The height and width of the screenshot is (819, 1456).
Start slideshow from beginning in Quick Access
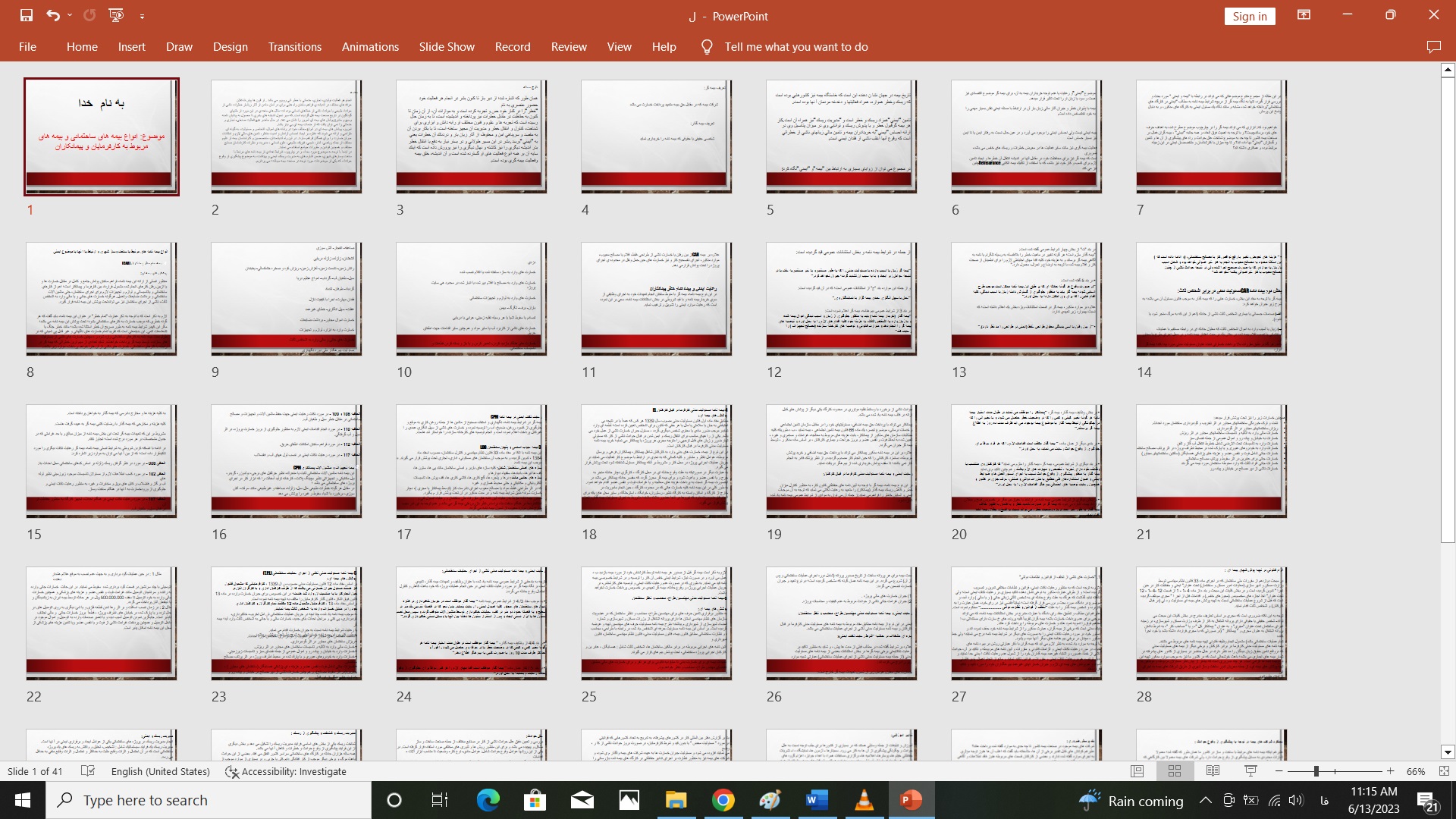[x=116, y=15]
